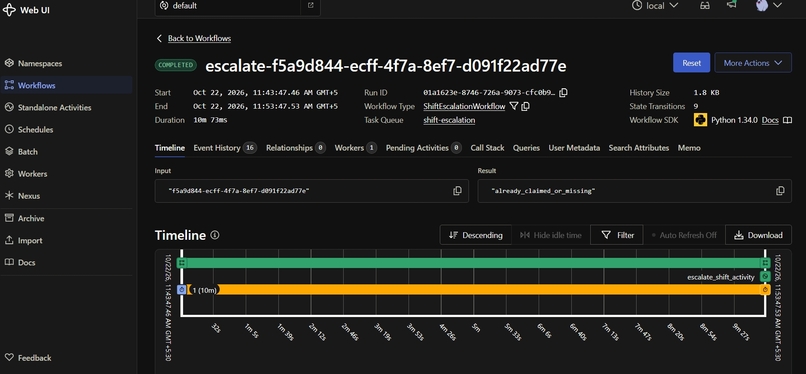Open the default namespace selector
Screen dimensions: 806x374
[x=227, y=6]
